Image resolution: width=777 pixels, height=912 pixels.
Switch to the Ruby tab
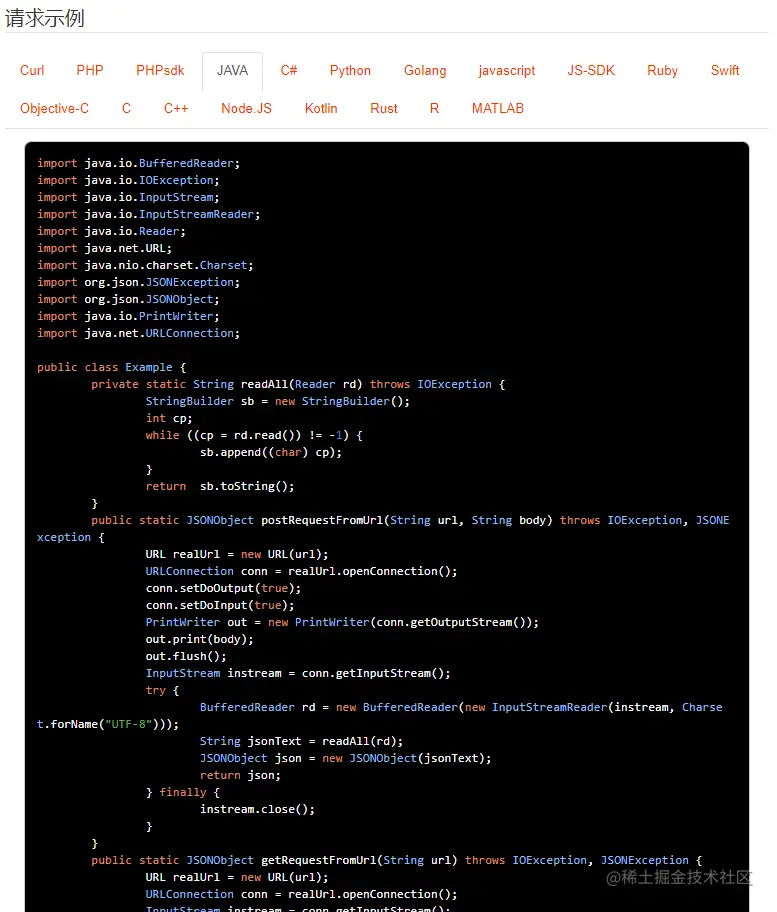662,70
